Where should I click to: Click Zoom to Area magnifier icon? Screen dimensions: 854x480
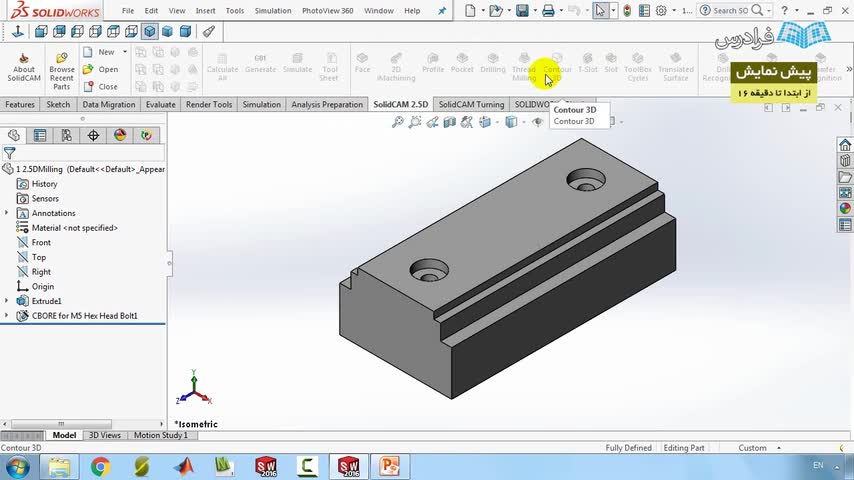click(415, 122)
